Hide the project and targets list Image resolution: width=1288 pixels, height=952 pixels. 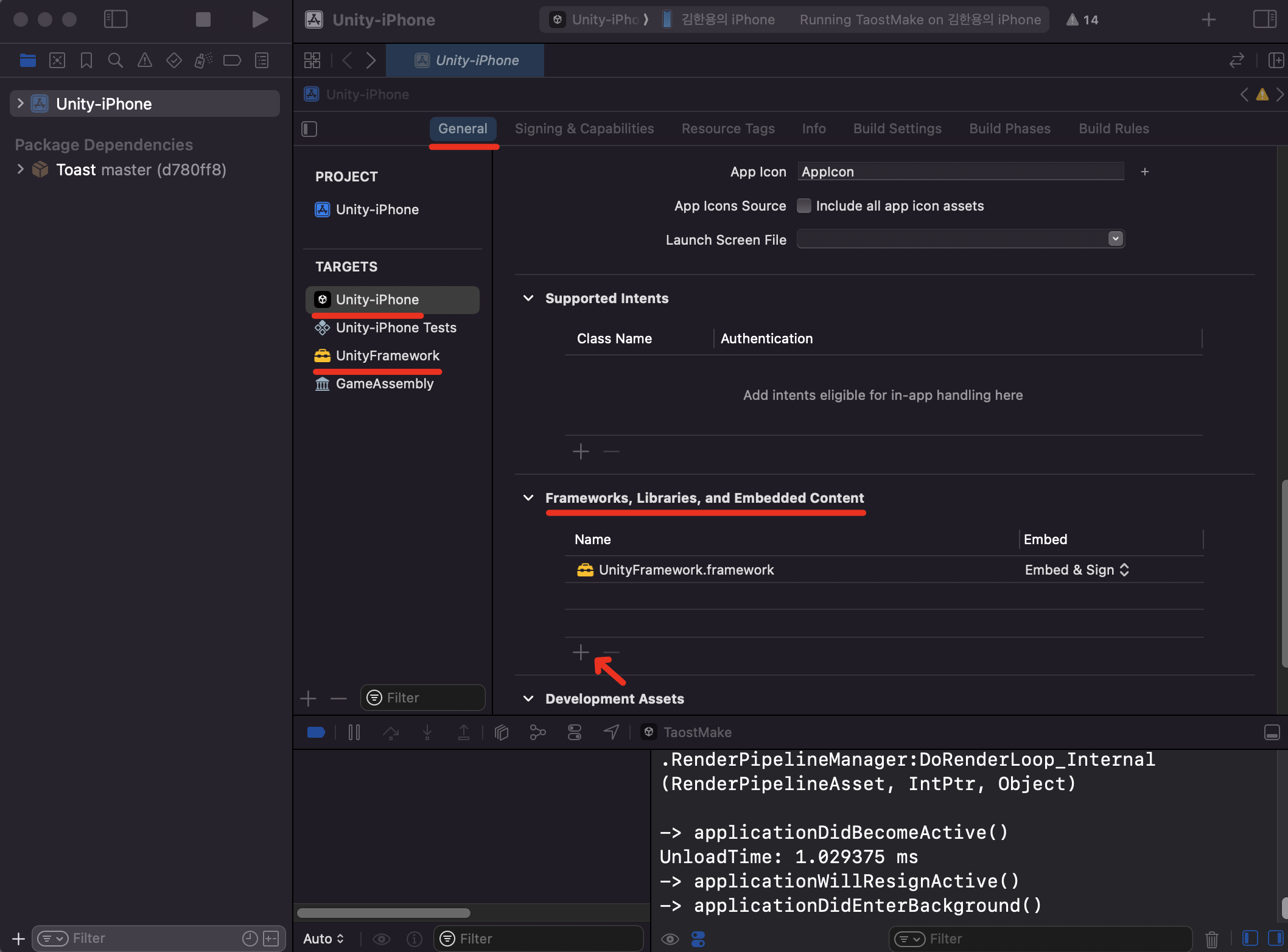pos(309,129)
